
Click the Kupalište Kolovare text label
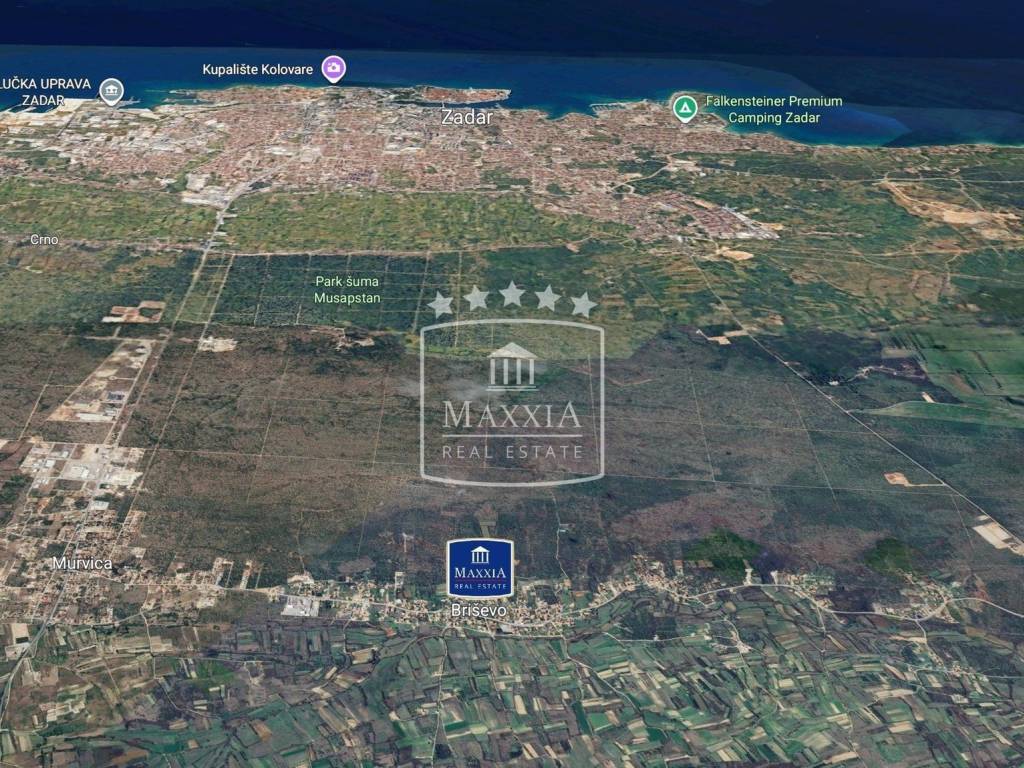pos(257,69)
